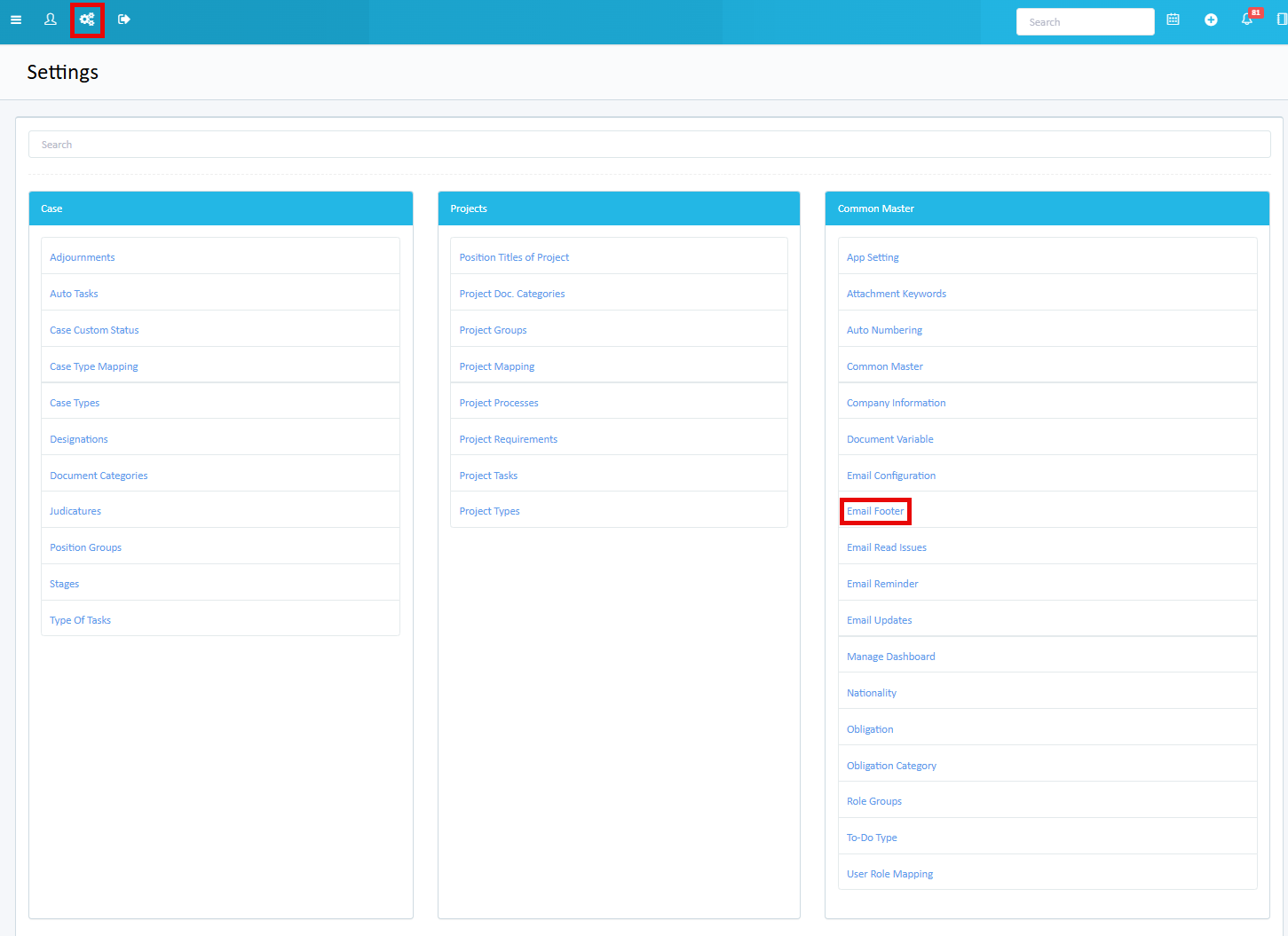Open Case Types
1288x936 pixels.
pos(75,403)
